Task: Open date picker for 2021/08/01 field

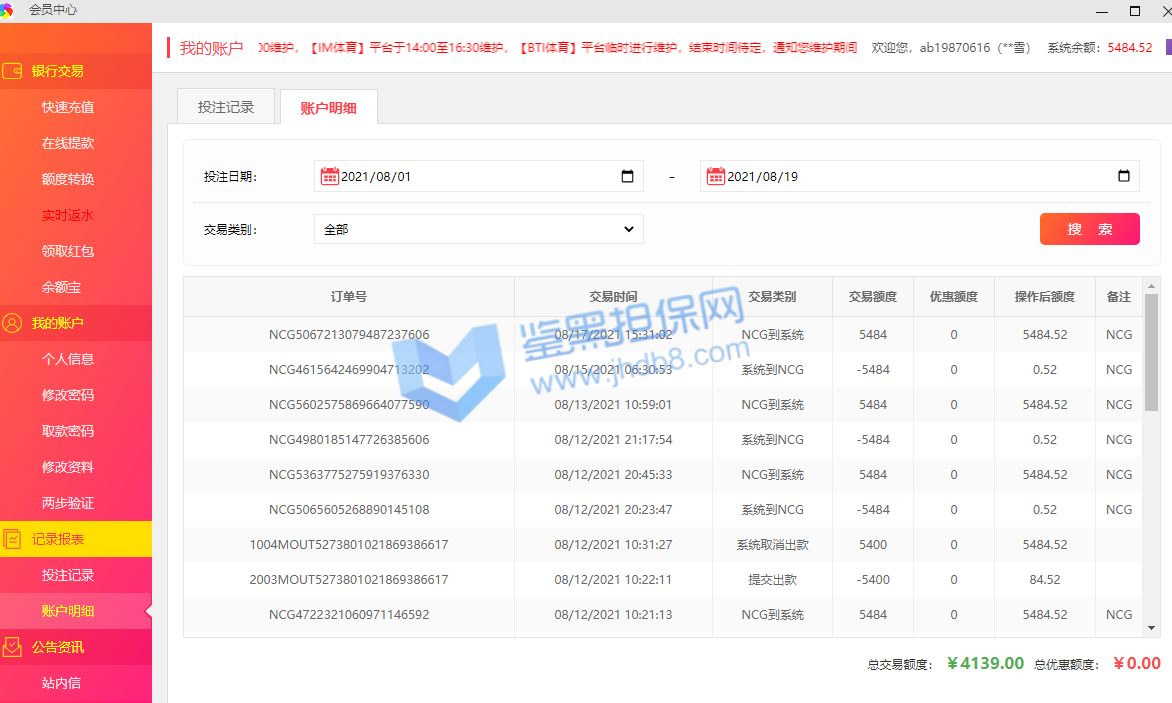Action: [627, 177]
